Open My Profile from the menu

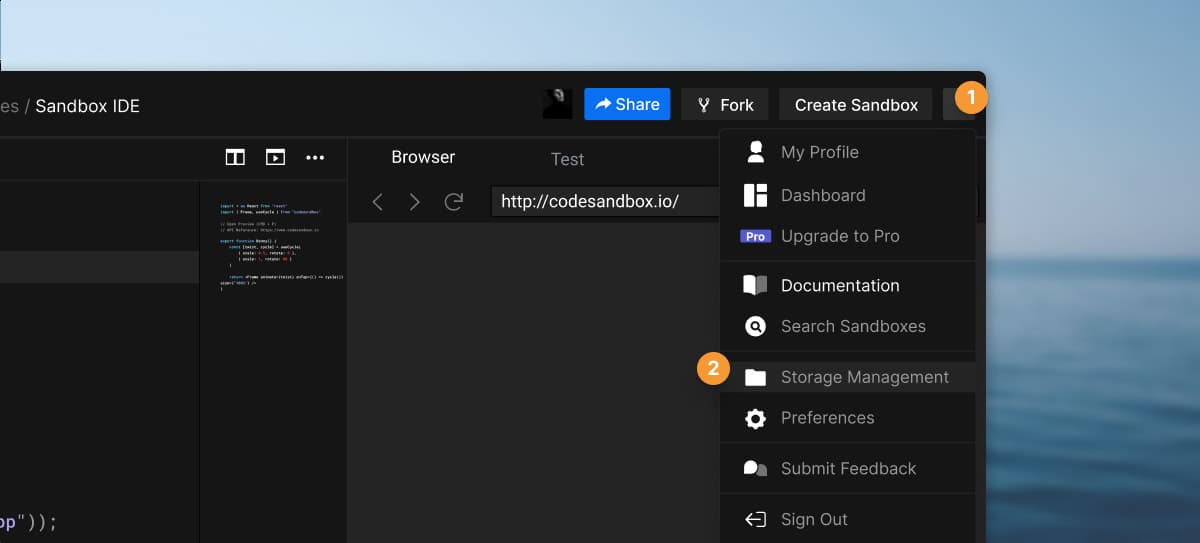tap(819, 152)
